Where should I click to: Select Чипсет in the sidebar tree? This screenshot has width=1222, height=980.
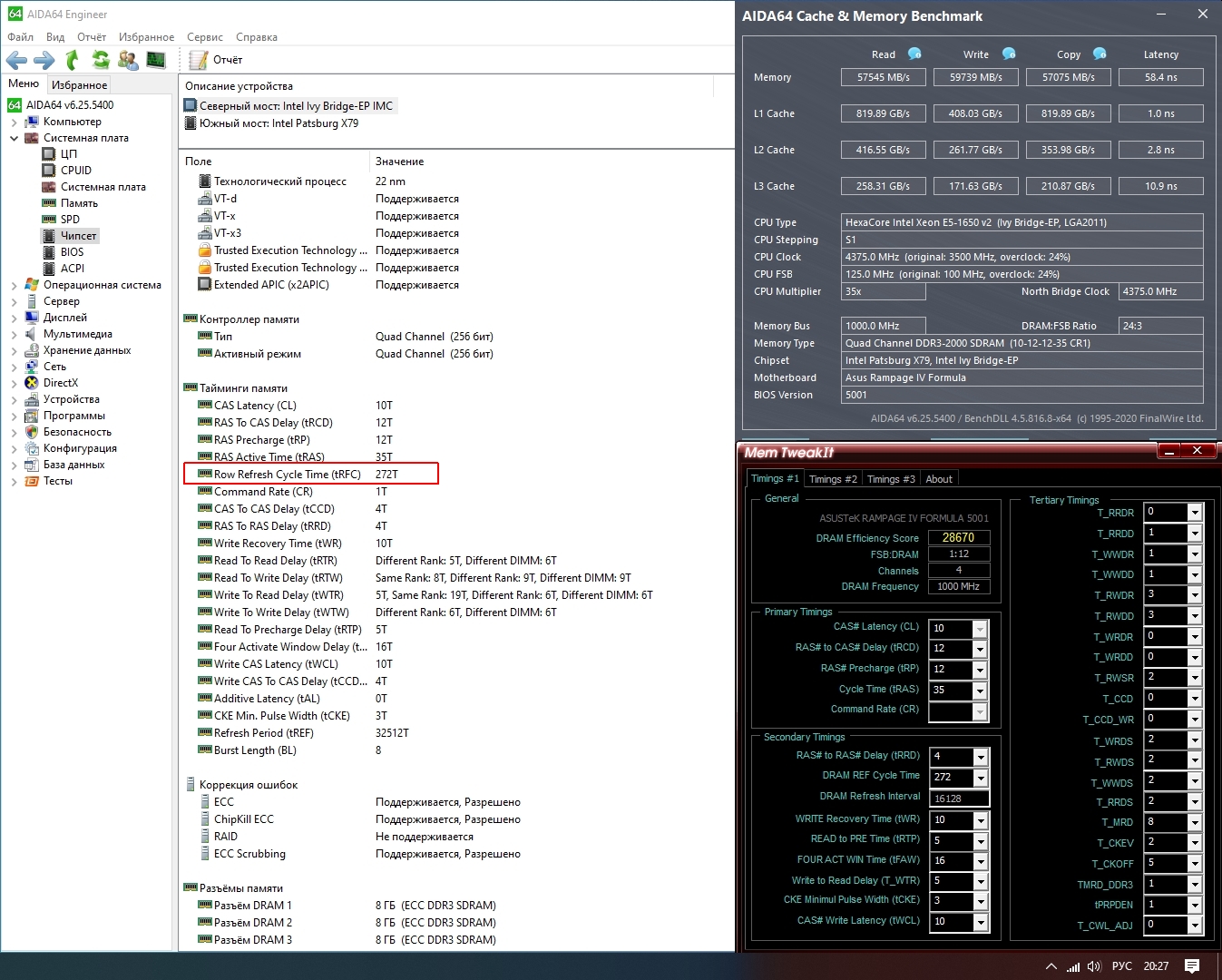pos(78,236)
